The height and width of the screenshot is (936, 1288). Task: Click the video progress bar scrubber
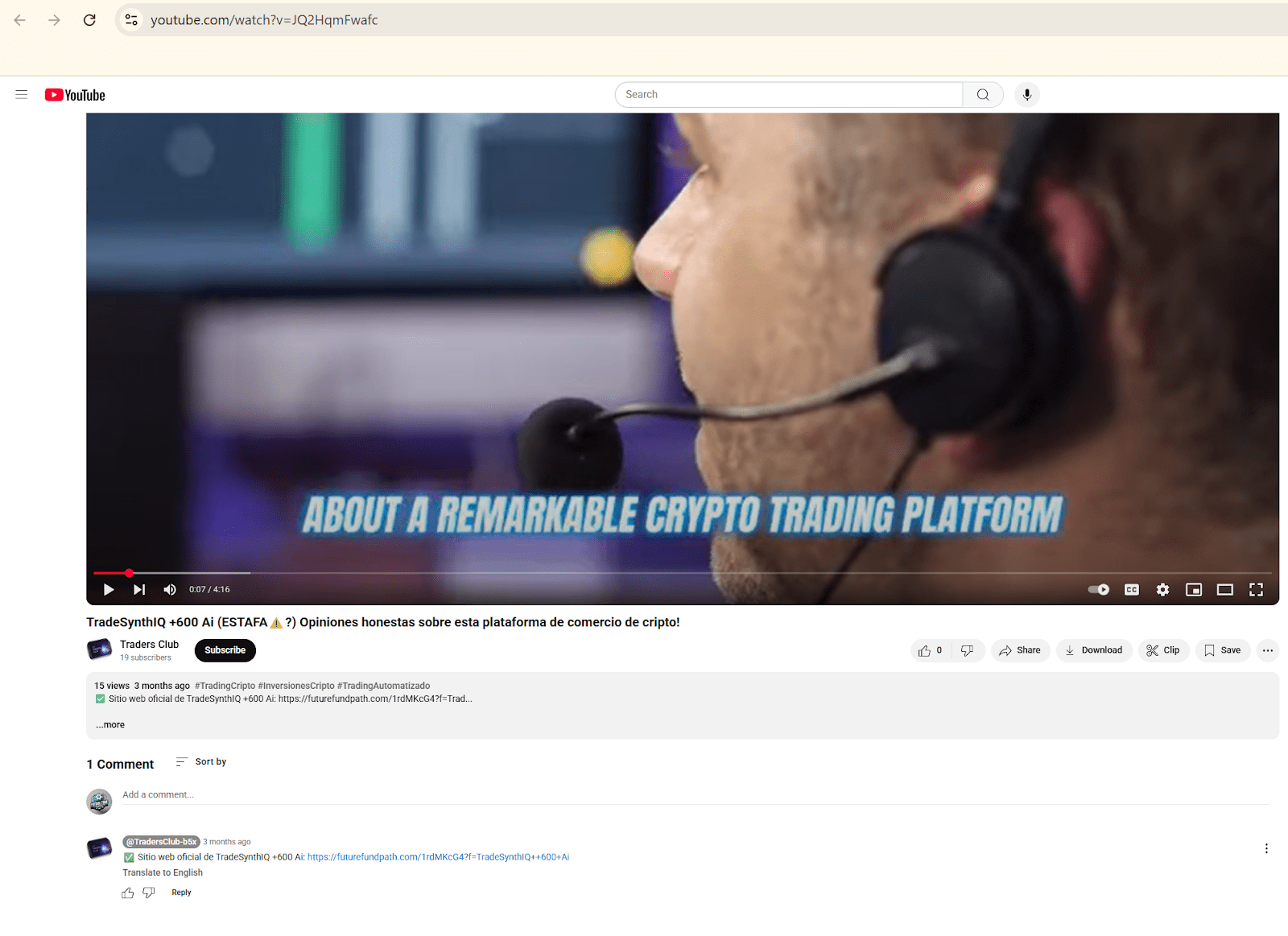129,573
